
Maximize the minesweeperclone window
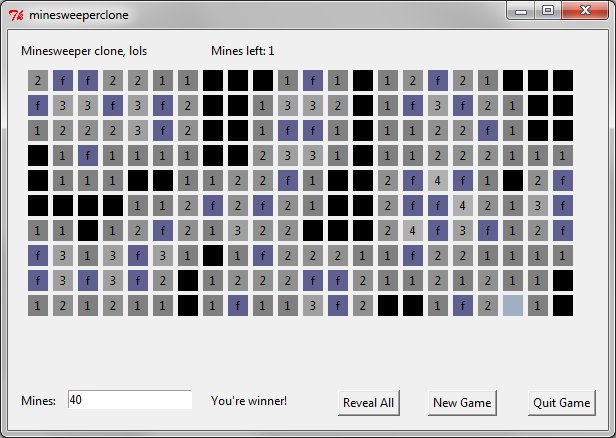point(548,11)
